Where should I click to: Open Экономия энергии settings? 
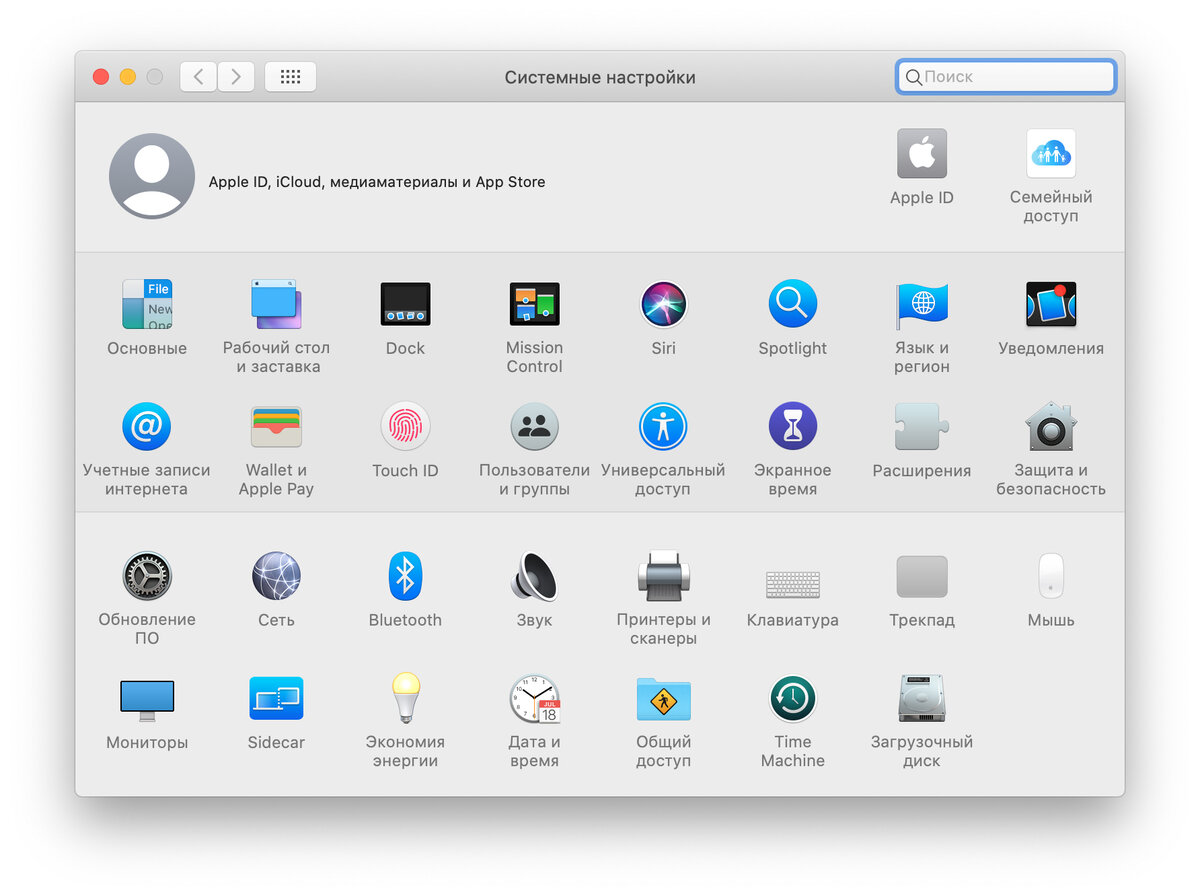pyautogui.click(x=405, y=698)
